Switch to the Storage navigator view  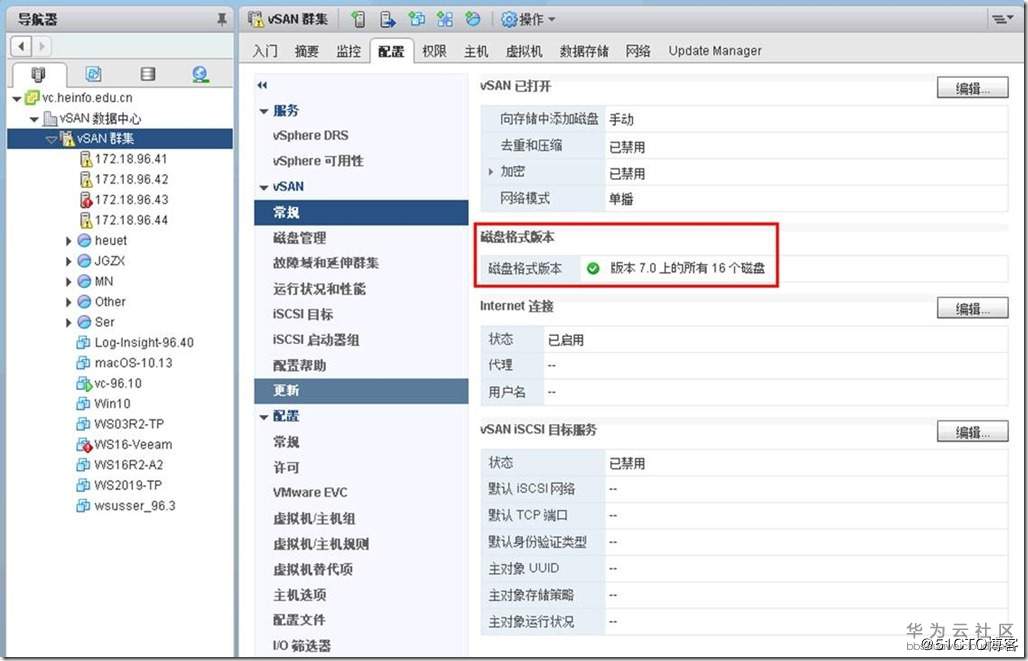click(148, 74)
